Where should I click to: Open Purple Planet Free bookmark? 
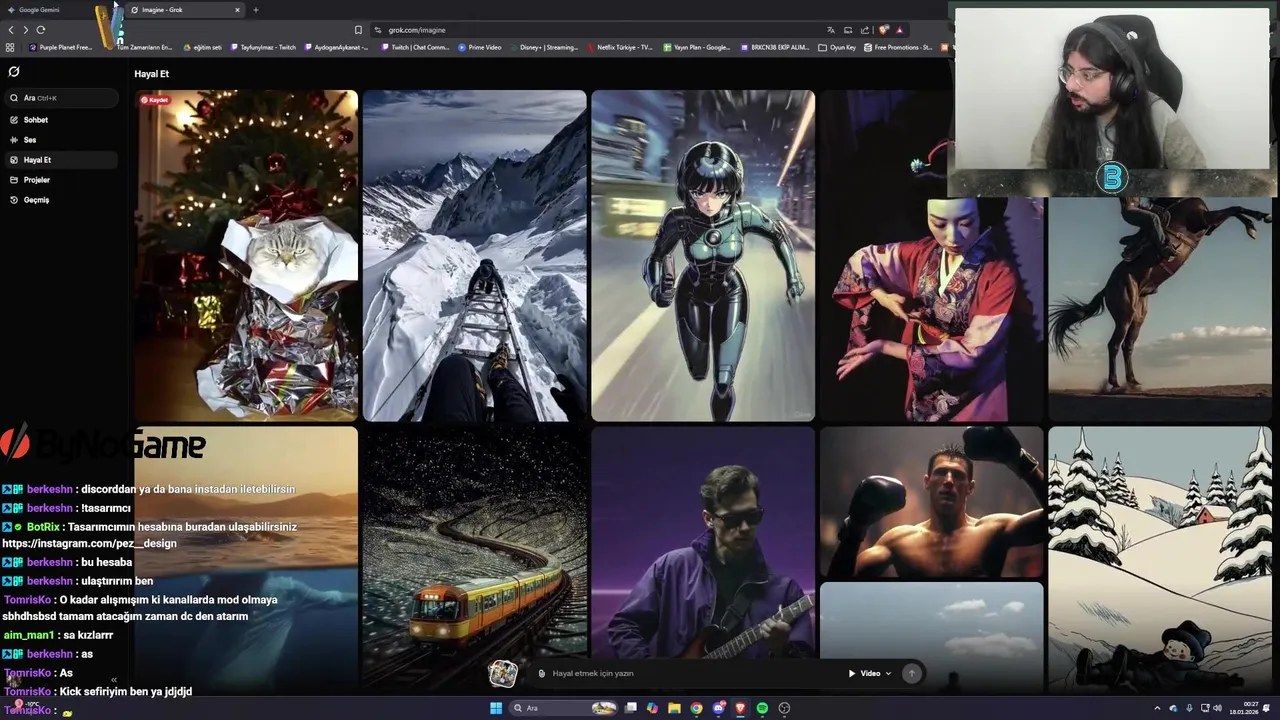pos(61,47)
